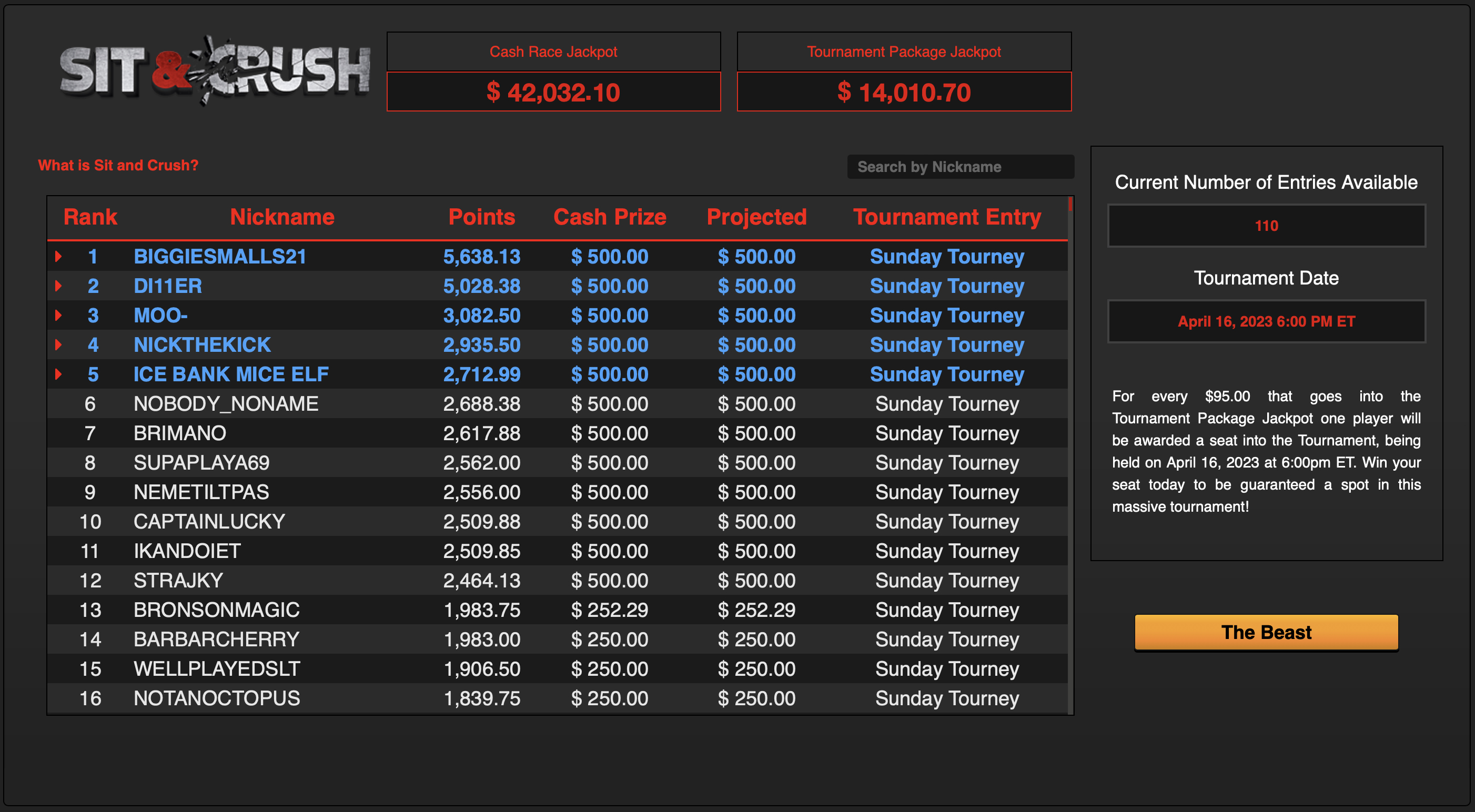
Task: Select nickname BRIMANO
Action: [x=180, y=433]
